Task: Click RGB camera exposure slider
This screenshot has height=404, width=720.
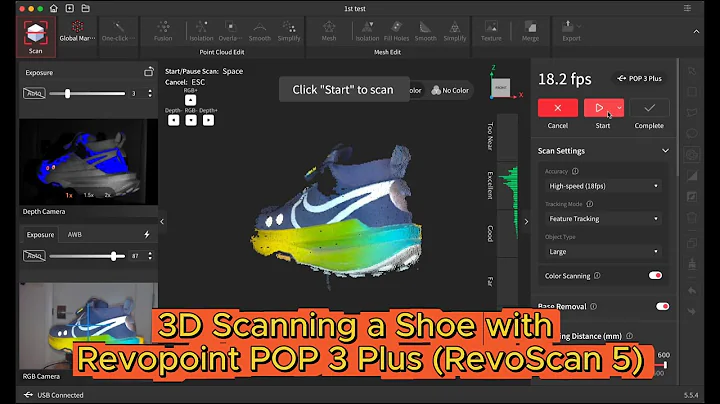Action: coord(87,256)
